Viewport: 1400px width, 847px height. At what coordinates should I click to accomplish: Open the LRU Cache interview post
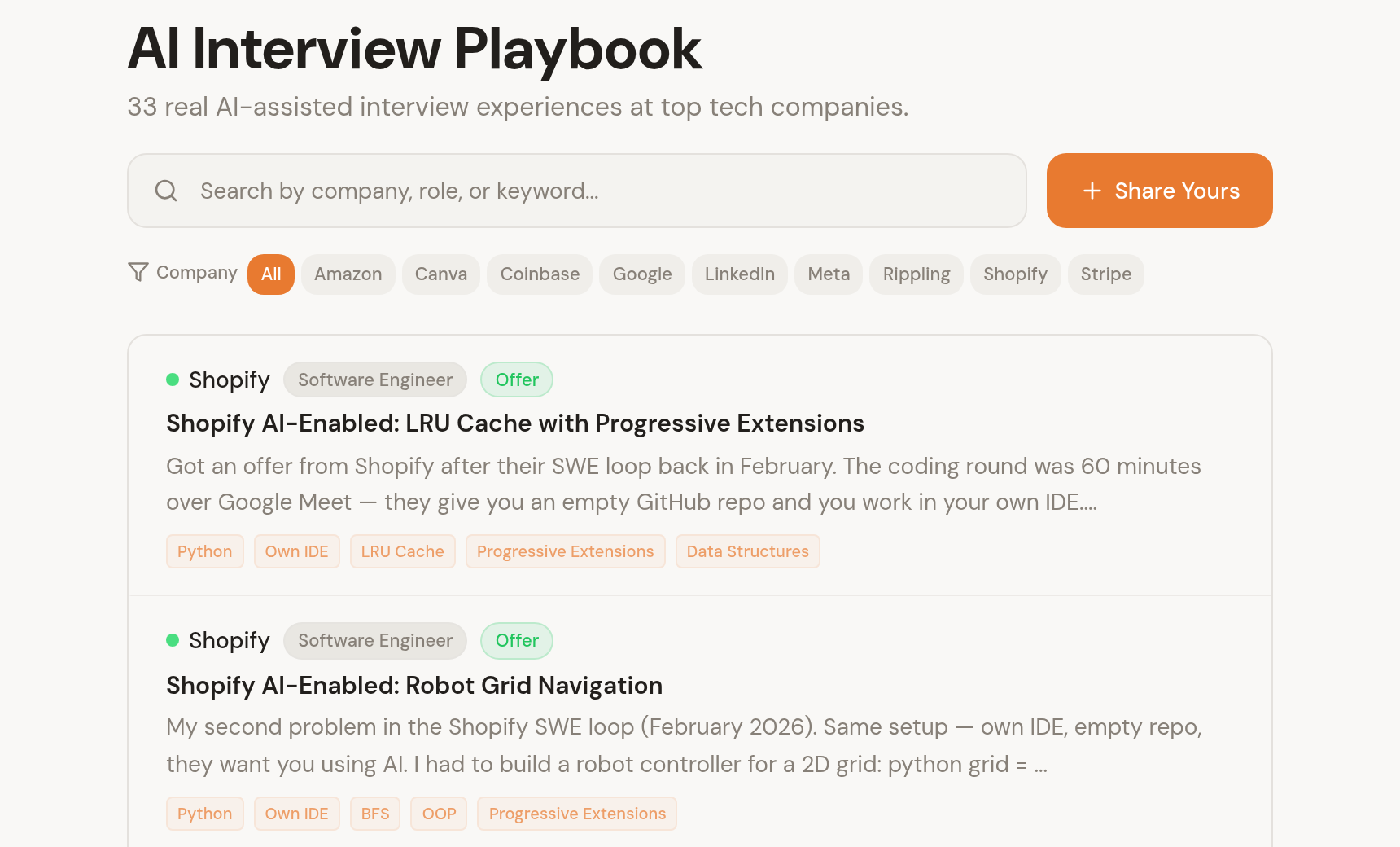pyautogui.click(x=515, y=423)
